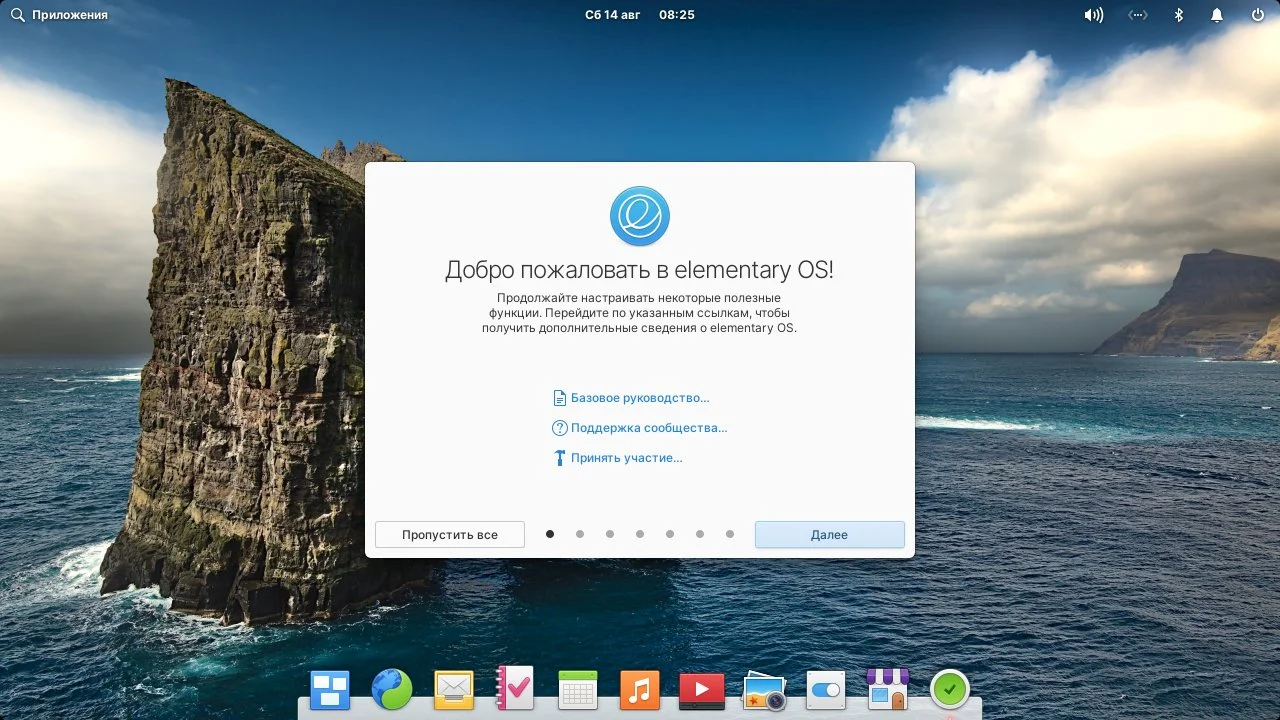Image resolution: width=1280 pixels, height=720 pixels.
Task: Open the Photos app in the dock
Action: click(x=763, y=688)
